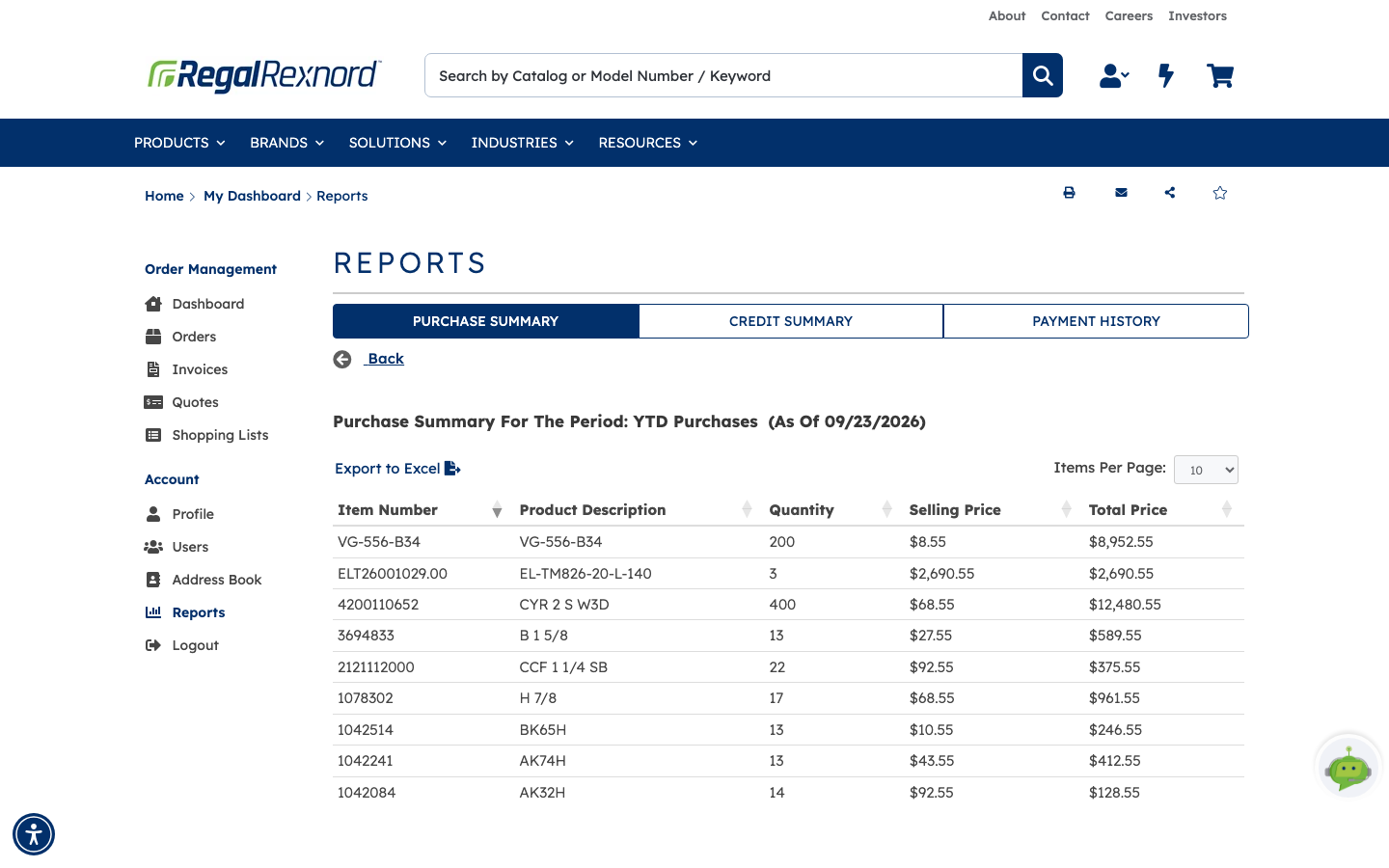
Task: Expand the Industries menu
Action: point(522,143)
